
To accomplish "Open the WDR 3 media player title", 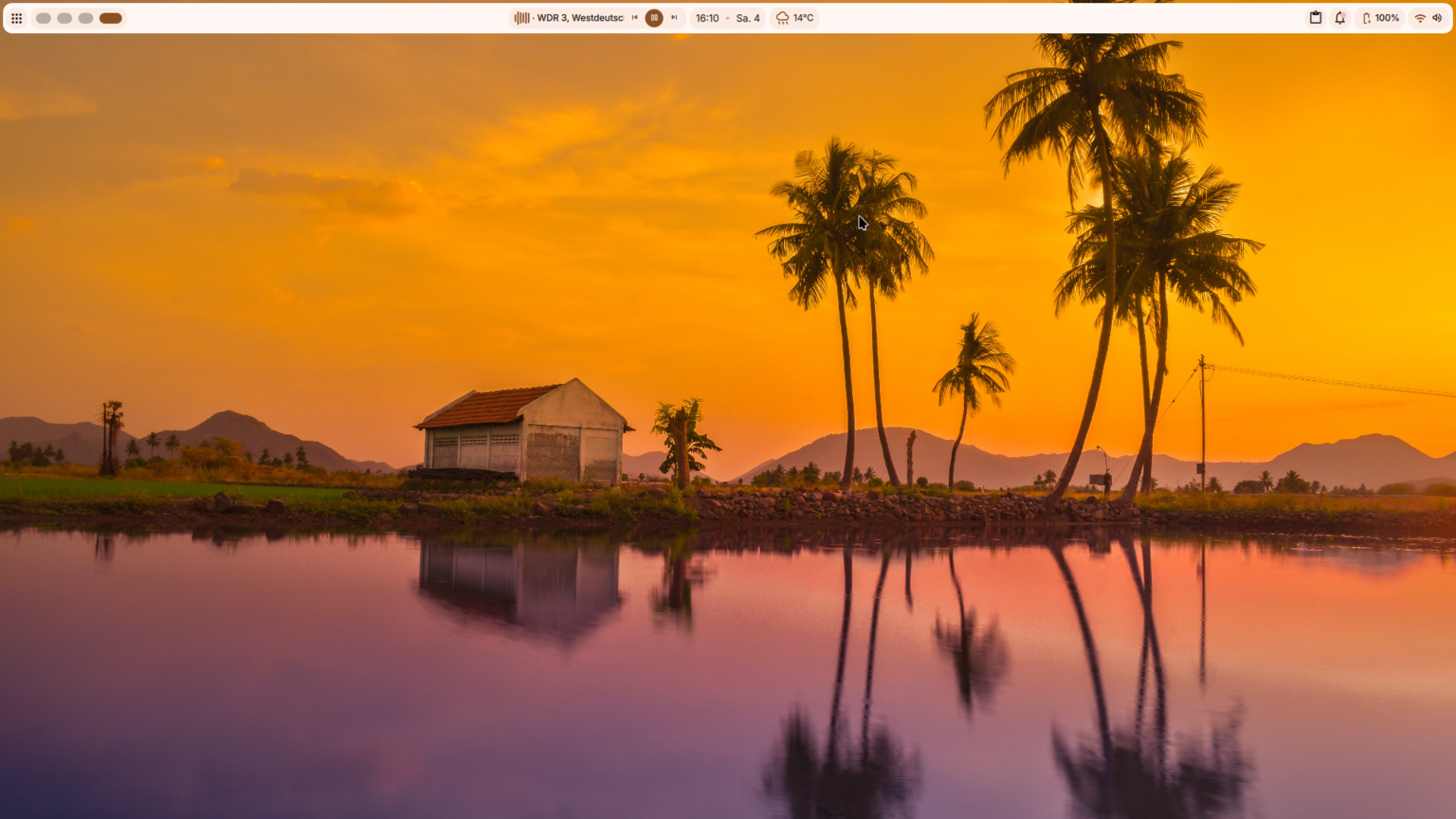I will pyautogui.click(x=580, y=18).
